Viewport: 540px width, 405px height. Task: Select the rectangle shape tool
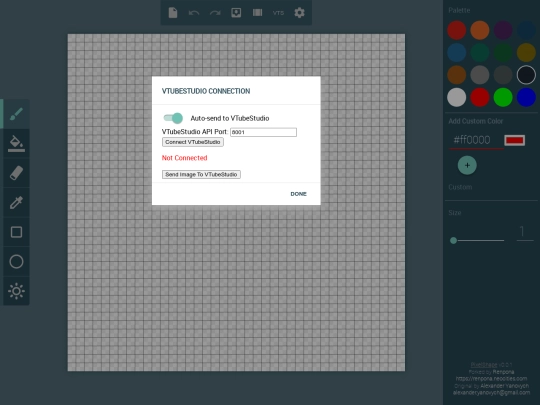[16, 232]
